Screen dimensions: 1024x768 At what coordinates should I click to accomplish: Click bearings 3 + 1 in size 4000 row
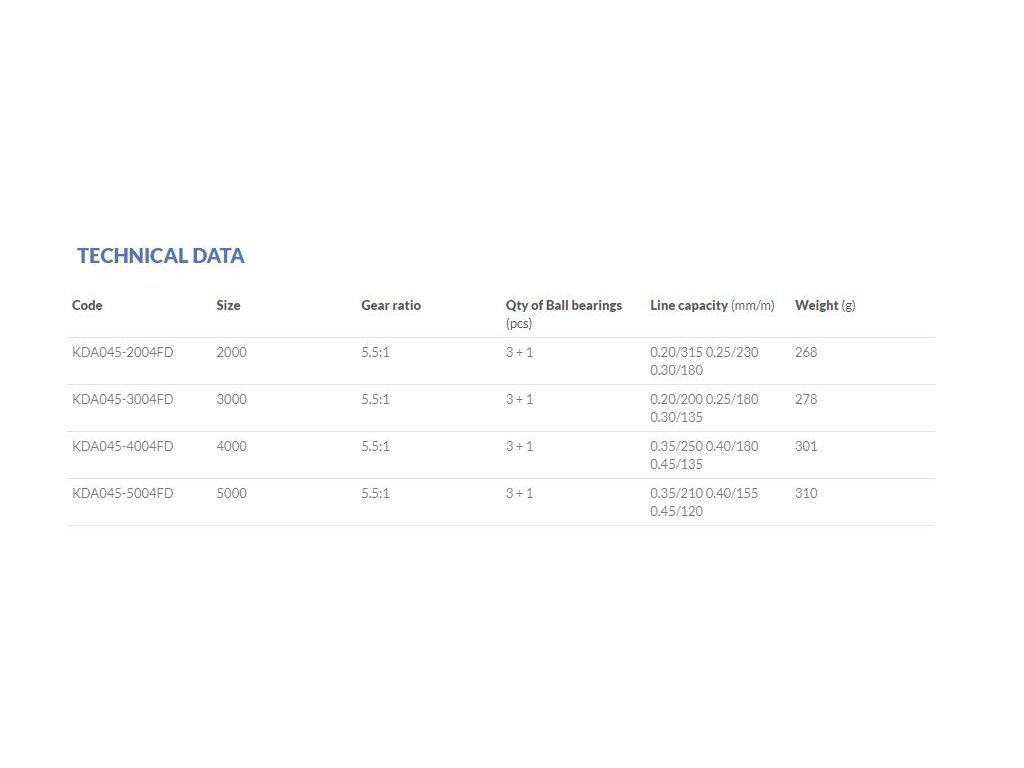(x=519, y=446)
